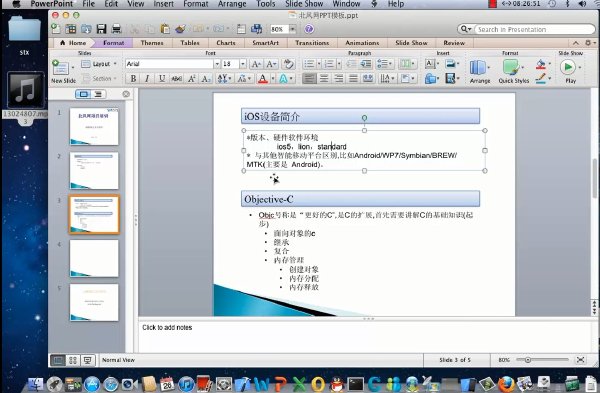Toggle Italic formatting
Image resolution: width=600 pixels, height=393 pixels.
coord(147,79)
